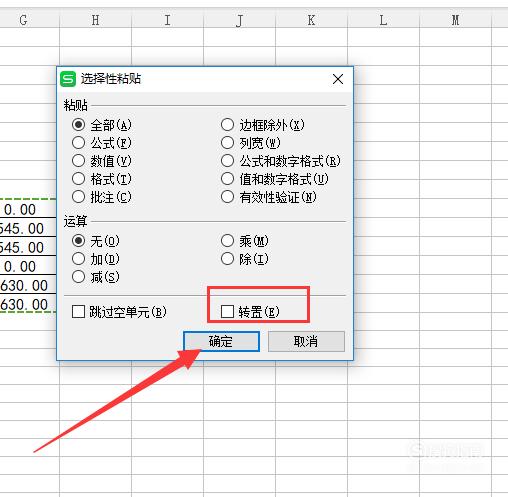Select column L header
Screen dimensions: 508x497
(x=383, y=20)
